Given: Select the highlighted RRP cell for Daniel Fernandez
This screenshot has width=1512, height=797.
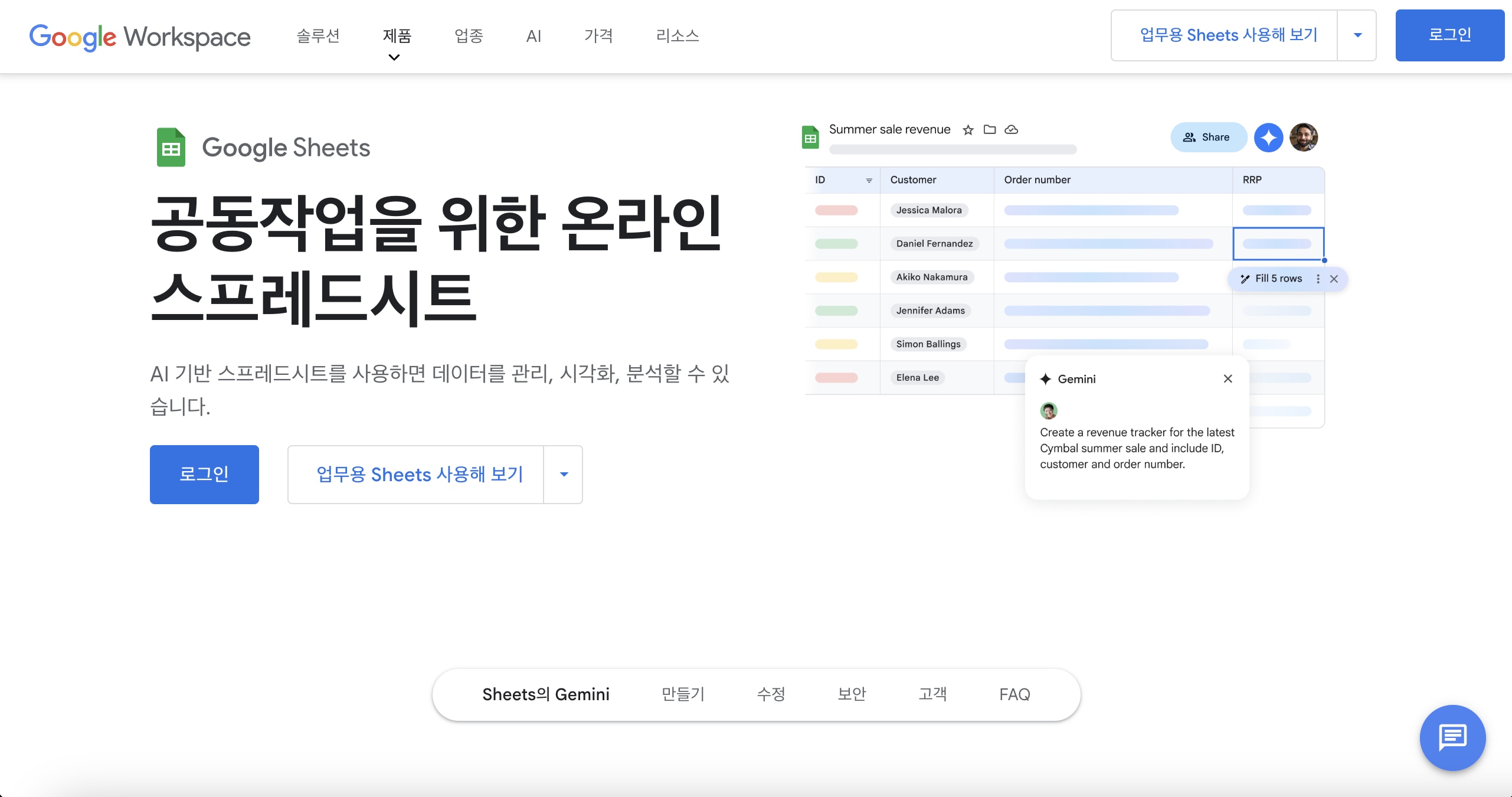Looking at the screenshot, I should click(1278, 244).
